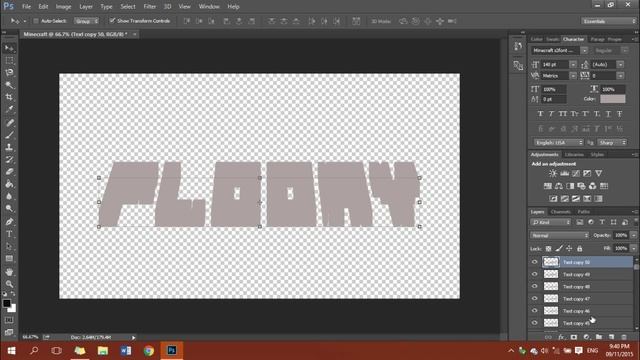Select the Horizontal Type tool
Screen dimensions: 640x360
click(x=9, y=234)
